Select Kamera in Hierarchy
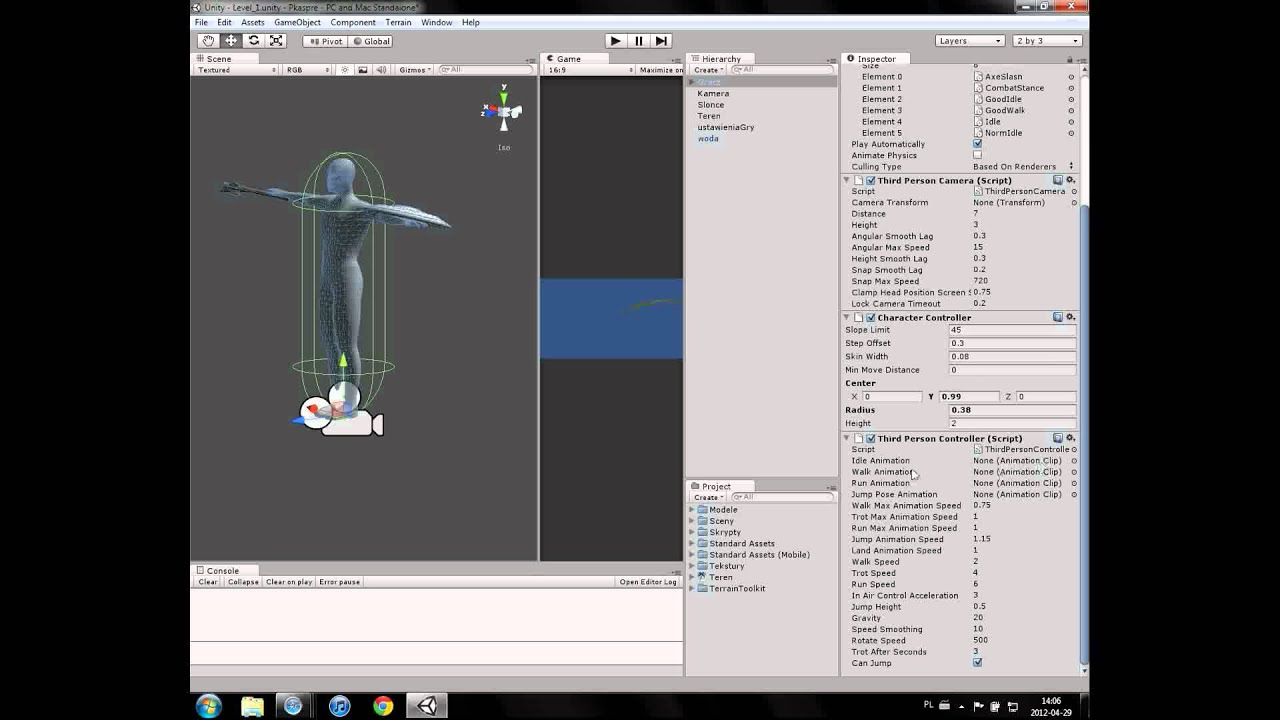The image size is (1280, 720). (713, 94)
